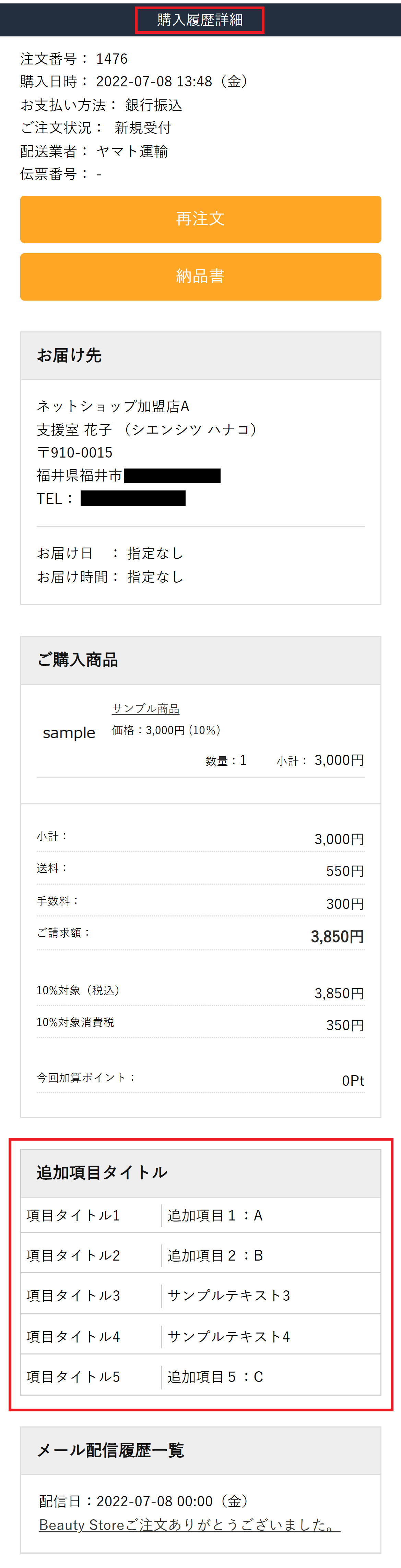This screenshot has height=1568, width=401.
Task: Click the sample product thumbnail image
Action: point(69,733)
